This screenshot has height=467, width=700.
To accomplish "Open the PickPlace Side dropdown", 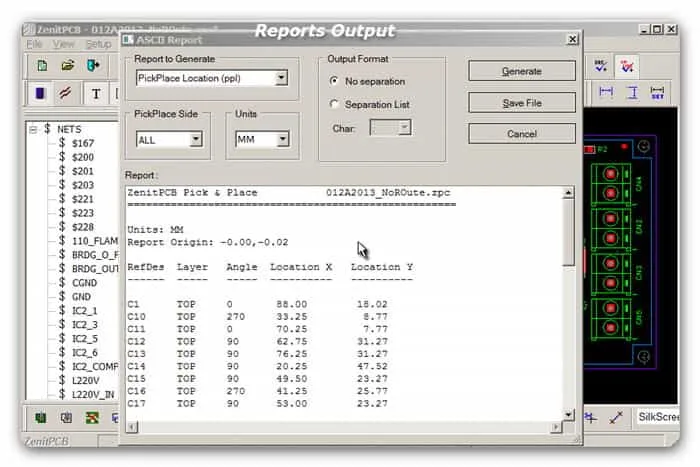I will pyautogui.click(x=195, y=140).
